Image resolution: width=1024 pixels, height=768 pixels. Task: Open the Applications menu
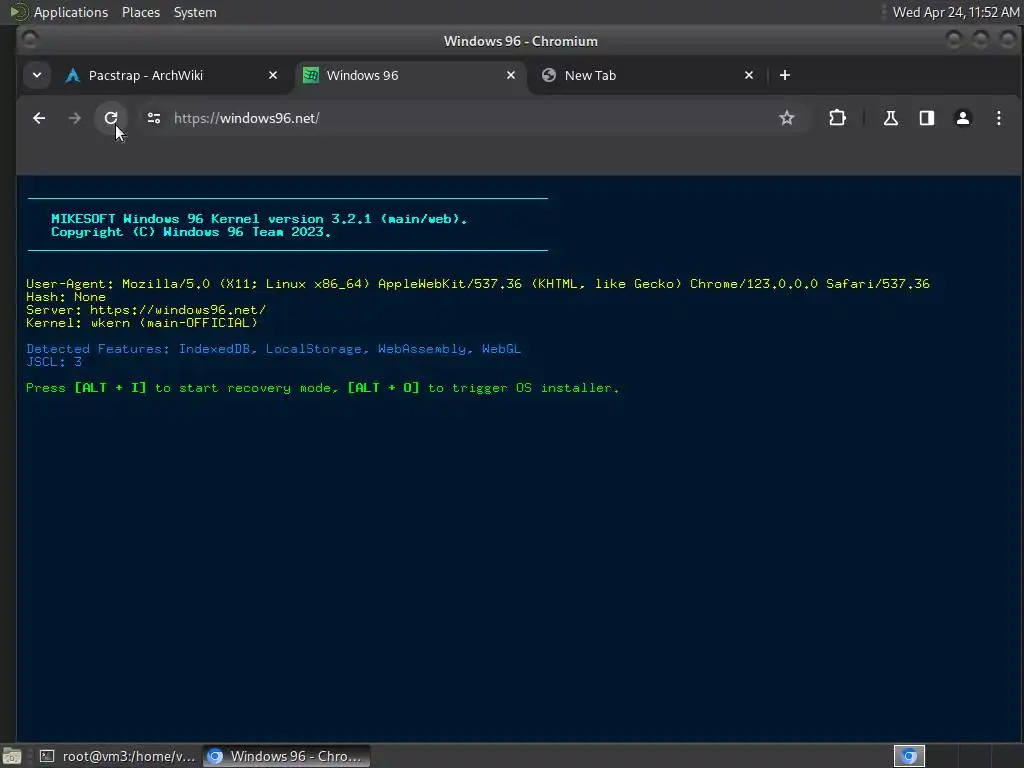pyautogui.click(x=71, y=12)
